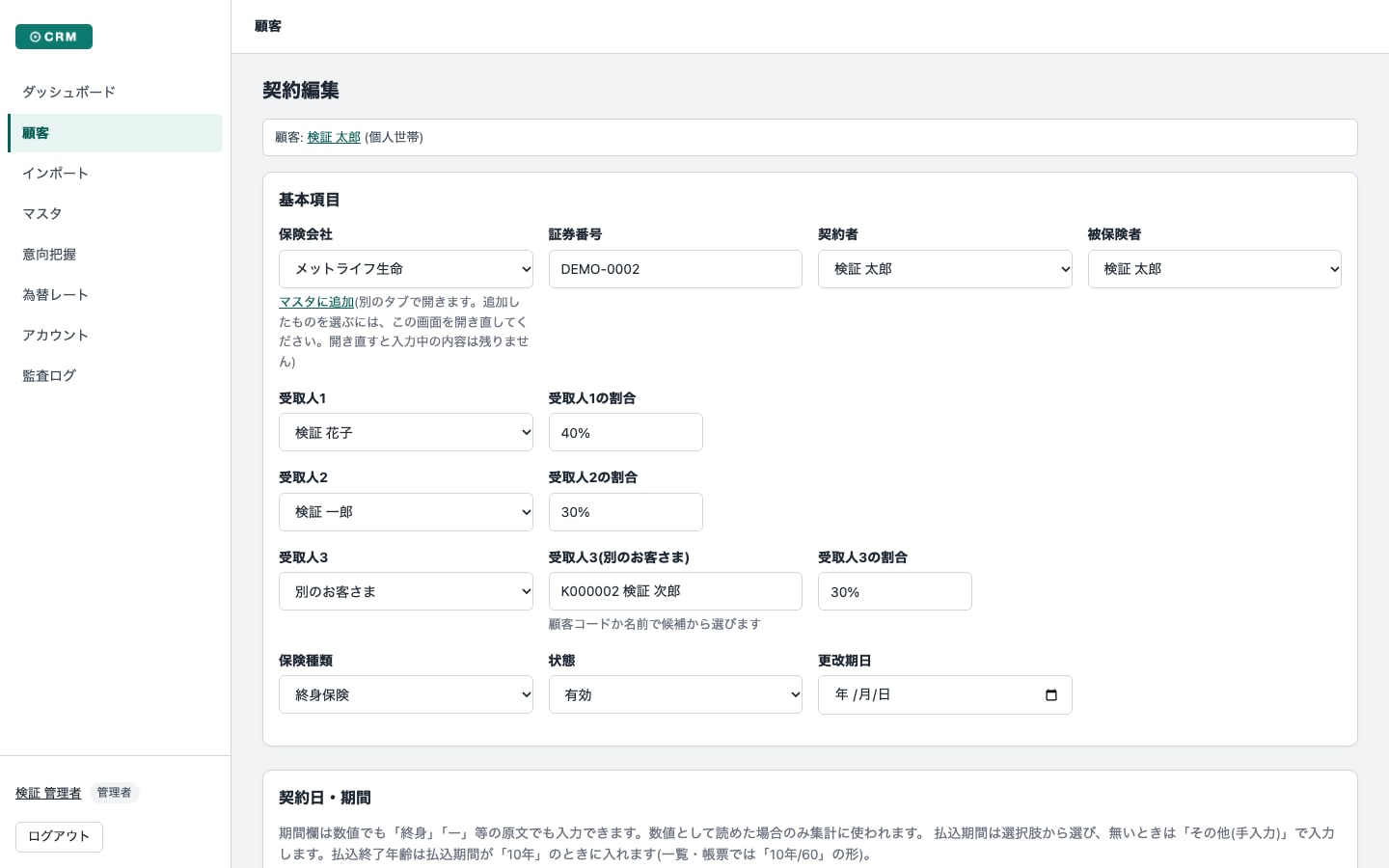The image size is (1389, 868).
Task: Expand the 受取人2 dropdown
Action: pyautogui.click(x=406, y=512)
